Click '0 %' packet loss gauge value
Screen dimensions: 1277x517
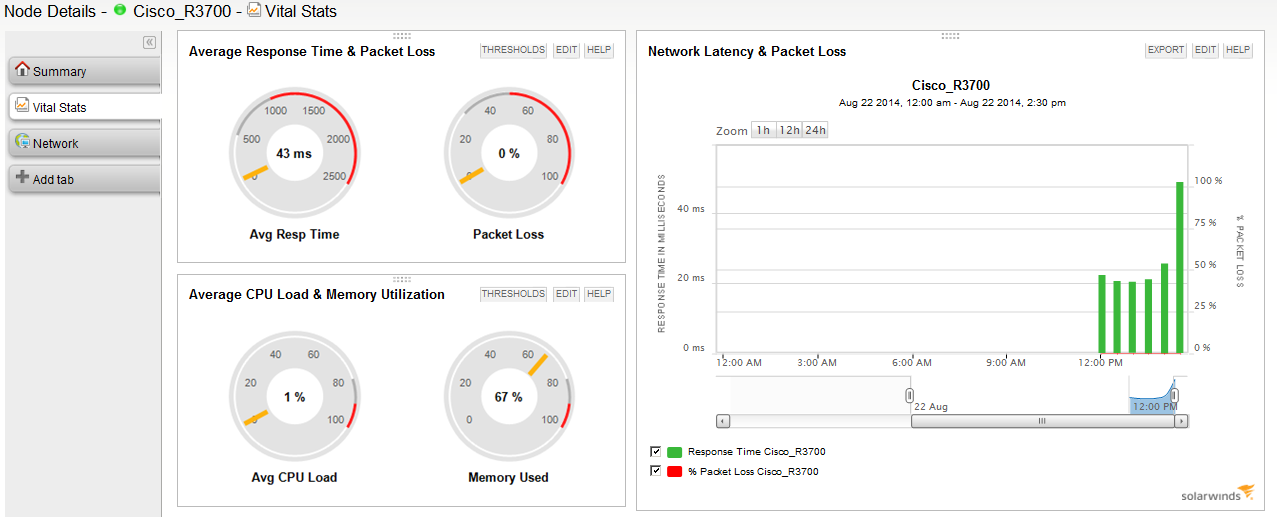508,153
